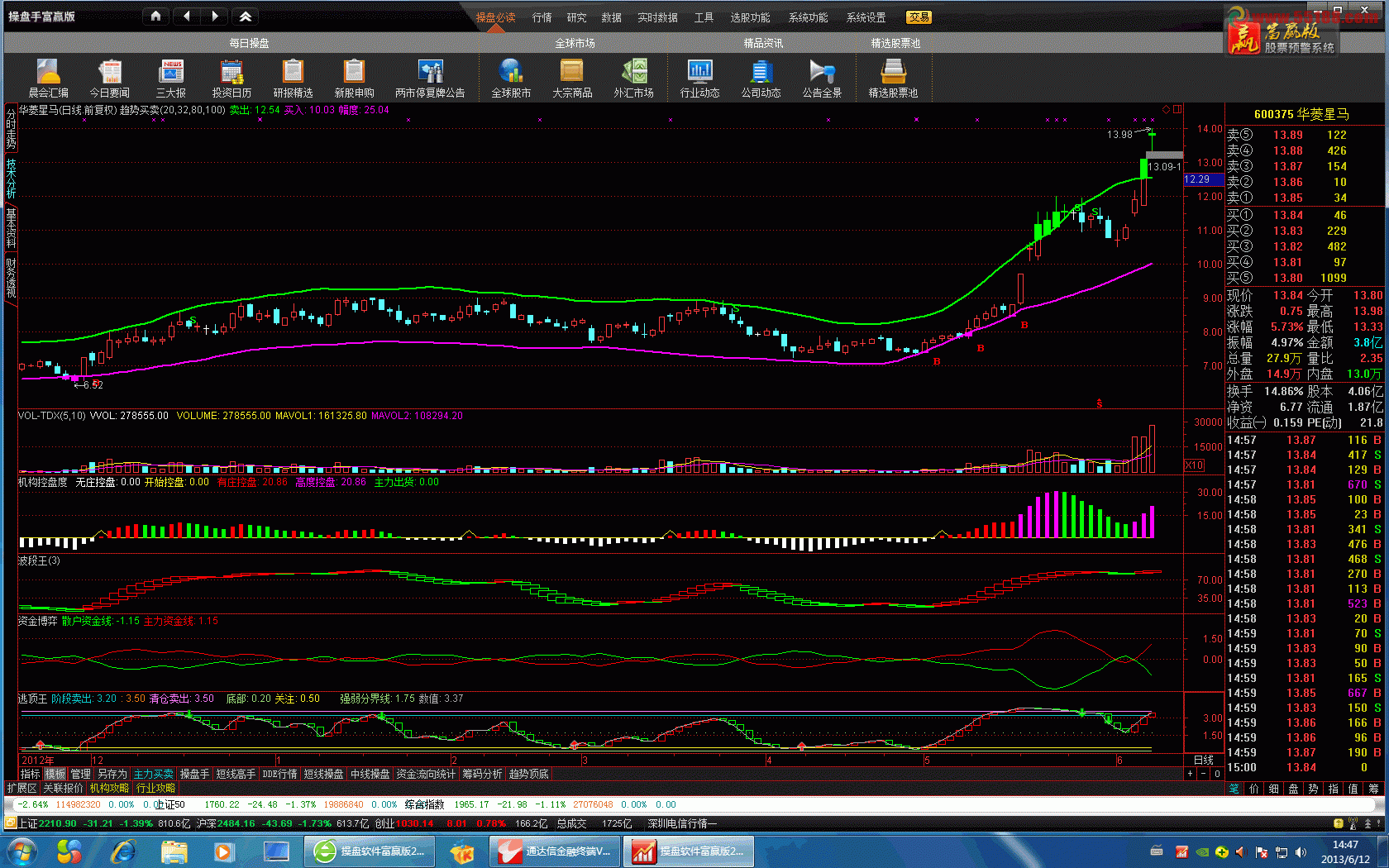Switch to 技术分析 side tab

[11, 179]
